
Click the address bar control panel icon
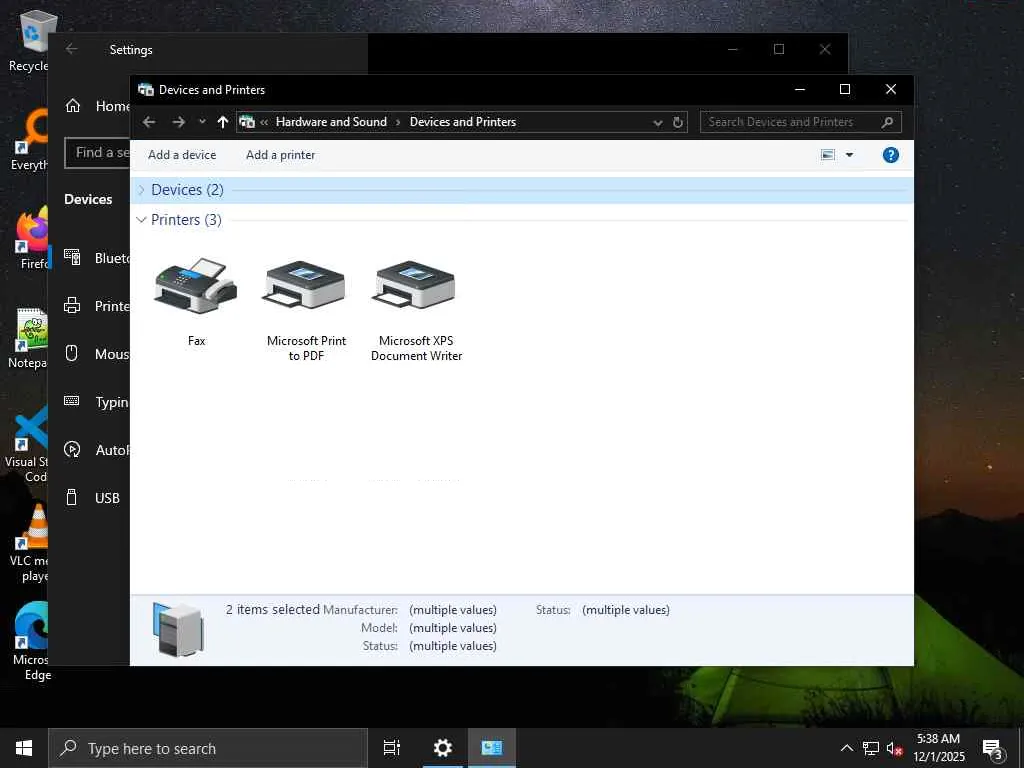click(247, 122)
